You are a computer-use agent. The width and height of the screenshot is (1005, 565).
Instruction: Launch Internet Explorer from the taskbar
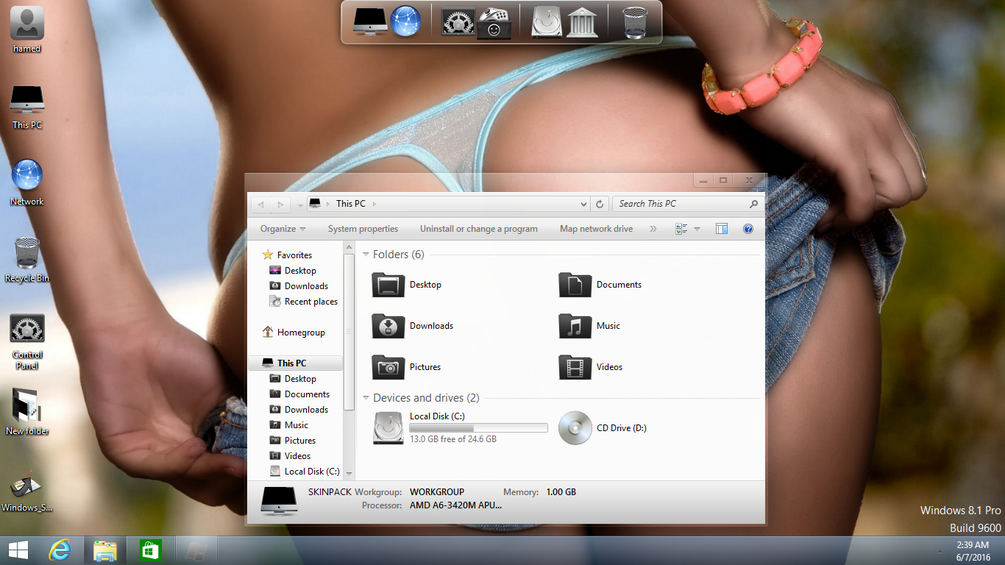(x=60, y=550)
